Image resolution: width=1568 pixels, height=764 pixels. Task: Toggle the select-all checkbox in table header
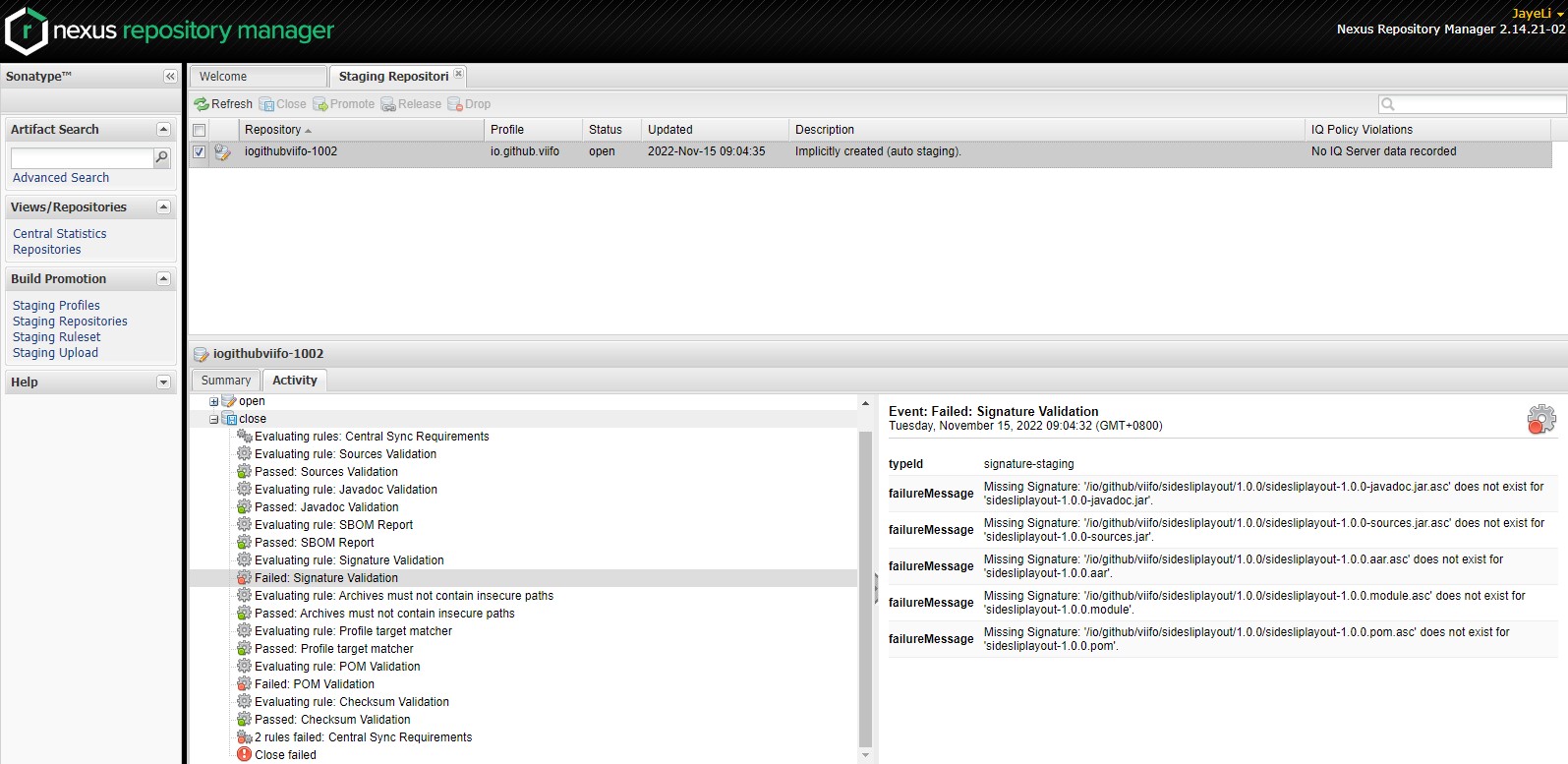(x=200, y=130)
